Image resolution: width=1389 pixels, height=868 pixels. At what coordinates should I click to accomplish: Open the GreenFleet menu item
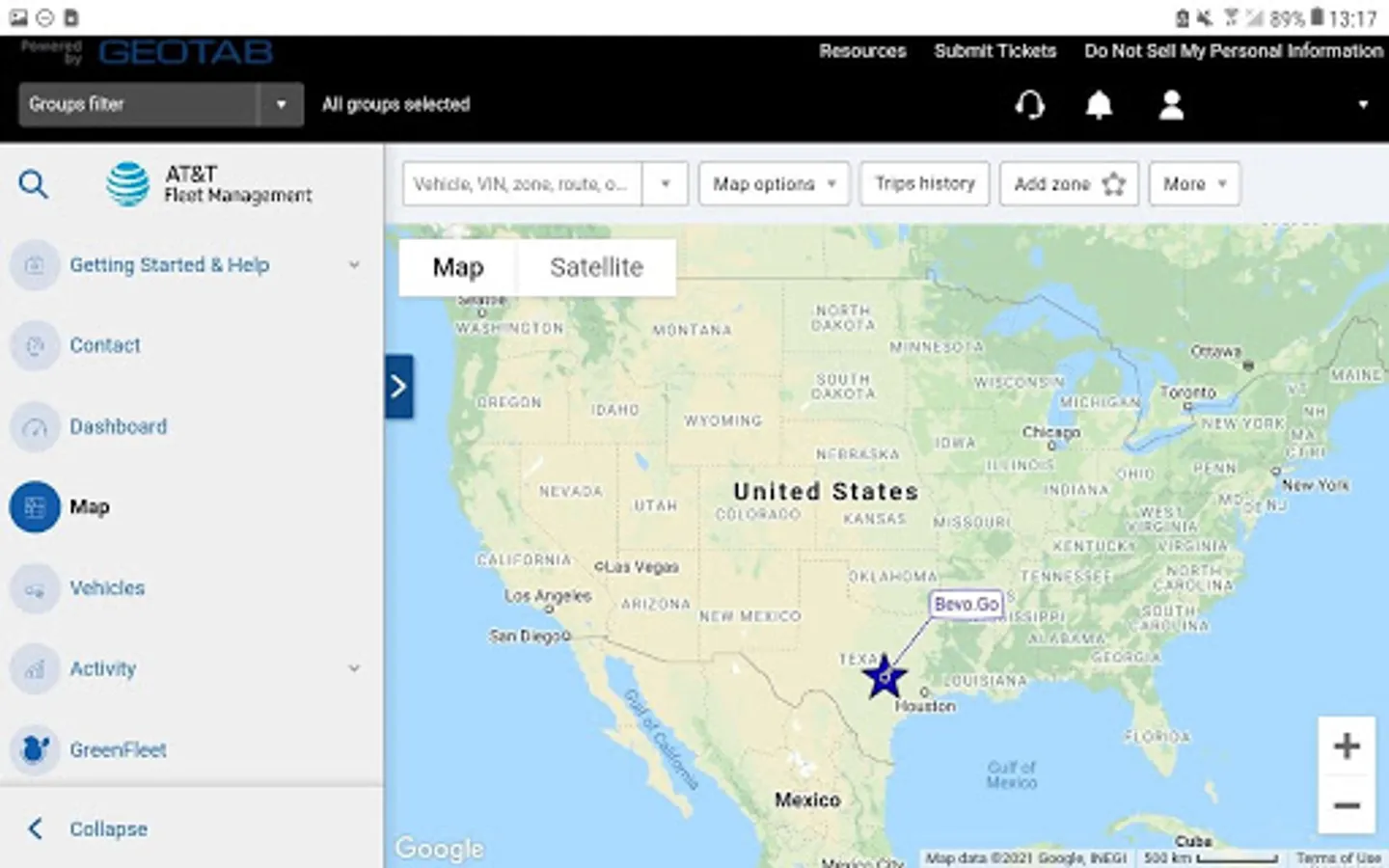click(x=118, y=749)
